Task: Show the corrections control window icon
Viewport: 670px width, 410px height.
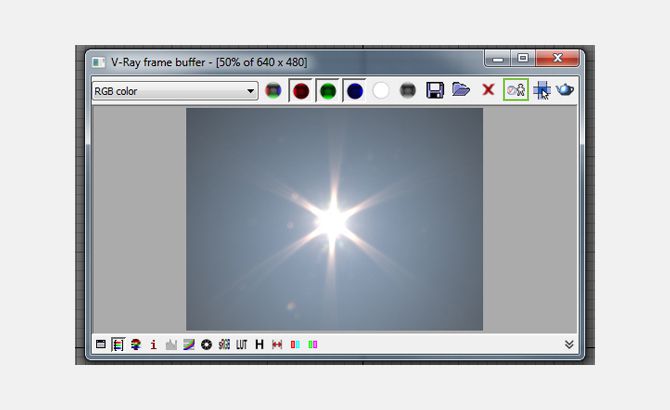Action: click(100, 344)
